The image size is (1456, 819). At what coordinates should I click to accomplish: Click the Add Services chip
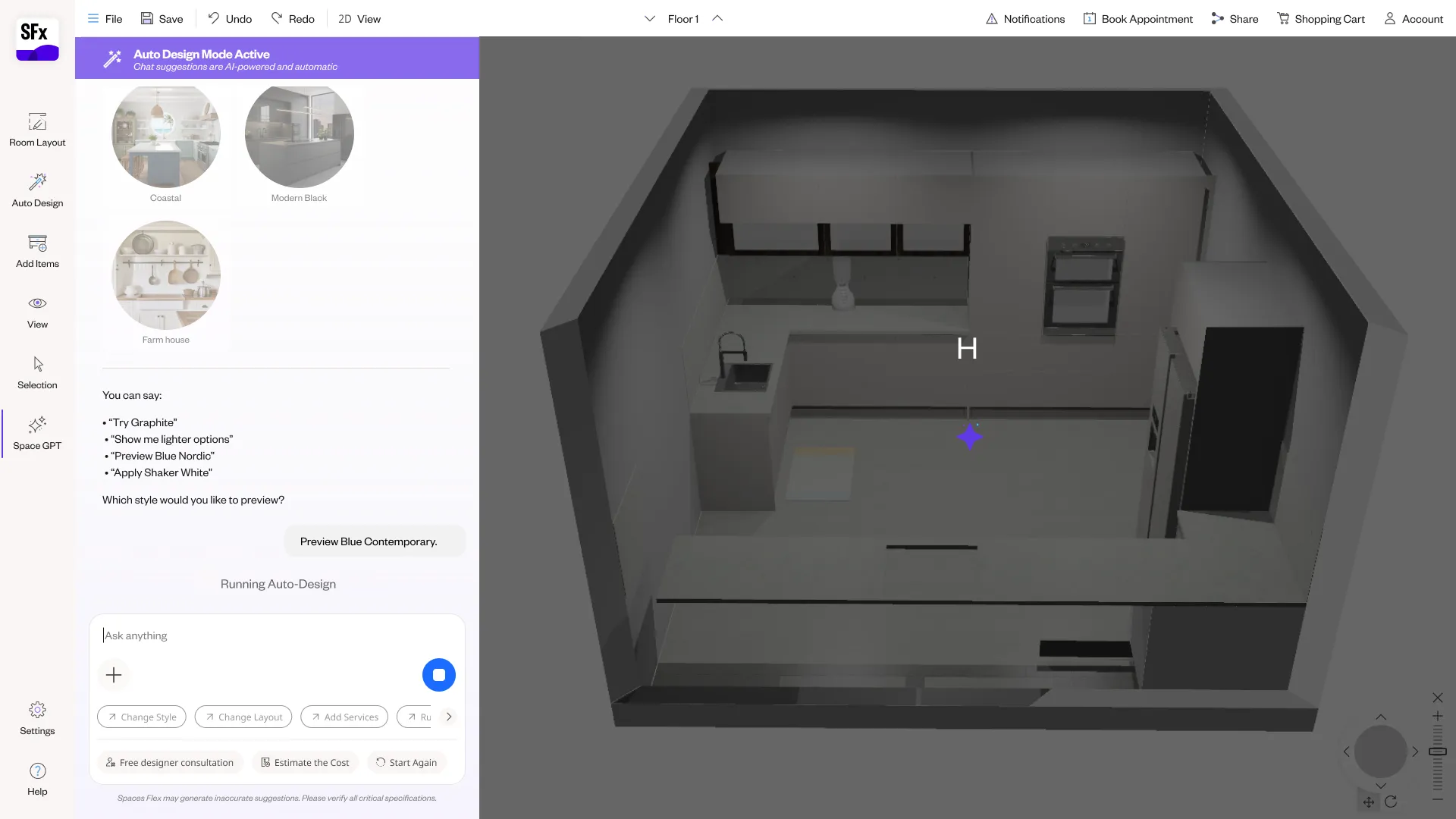click(344, 717)
